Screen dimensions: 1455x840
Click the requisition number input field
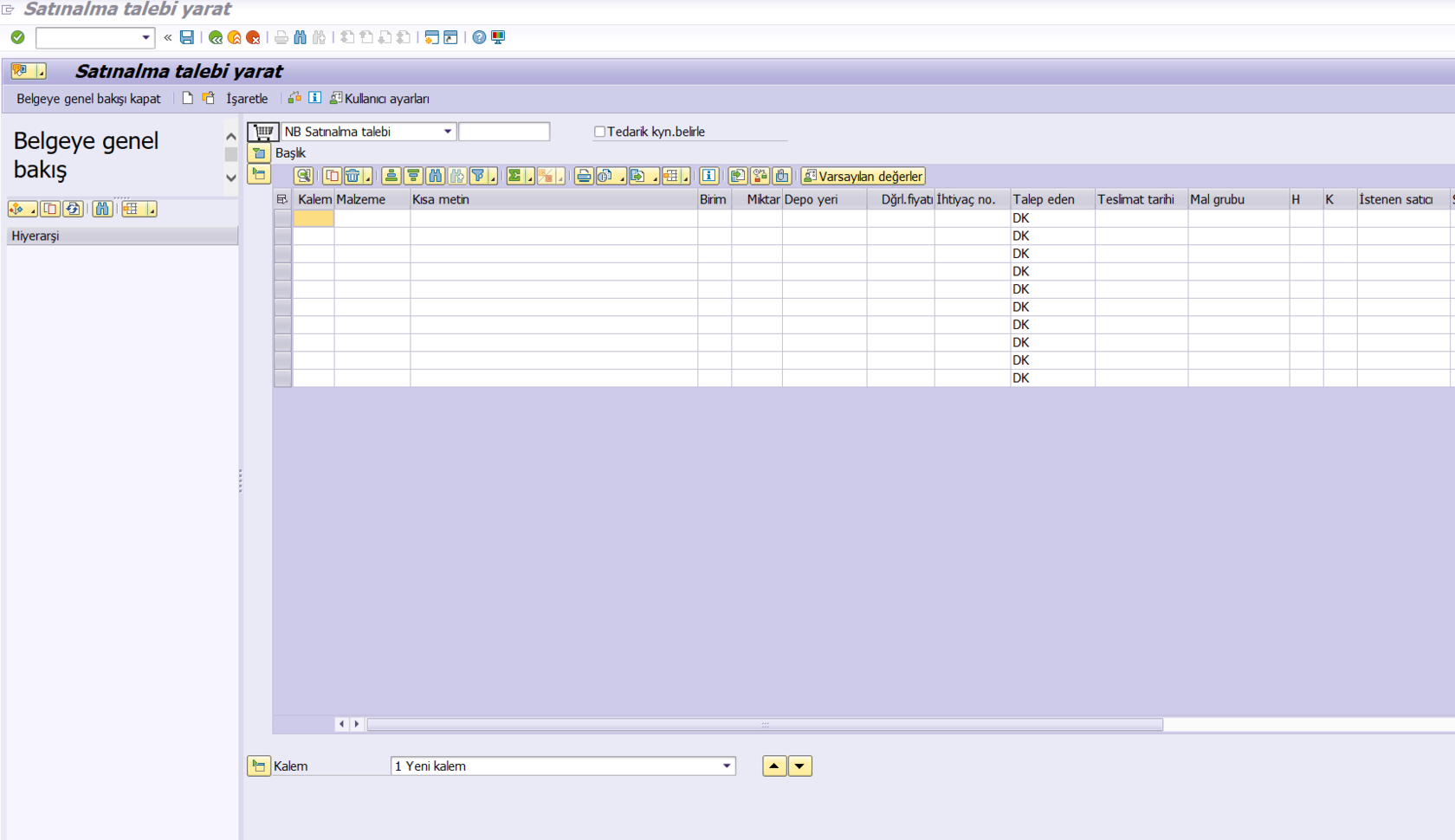pos(504,132)
